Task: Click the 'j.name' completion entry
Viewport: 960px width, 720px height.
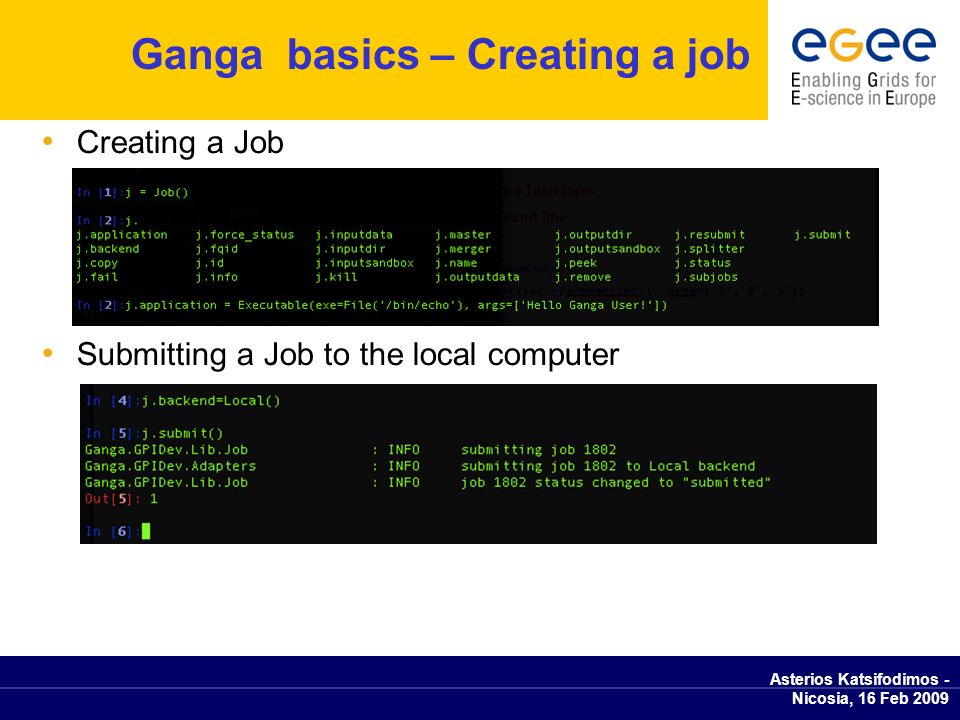Action: [456, 263]
